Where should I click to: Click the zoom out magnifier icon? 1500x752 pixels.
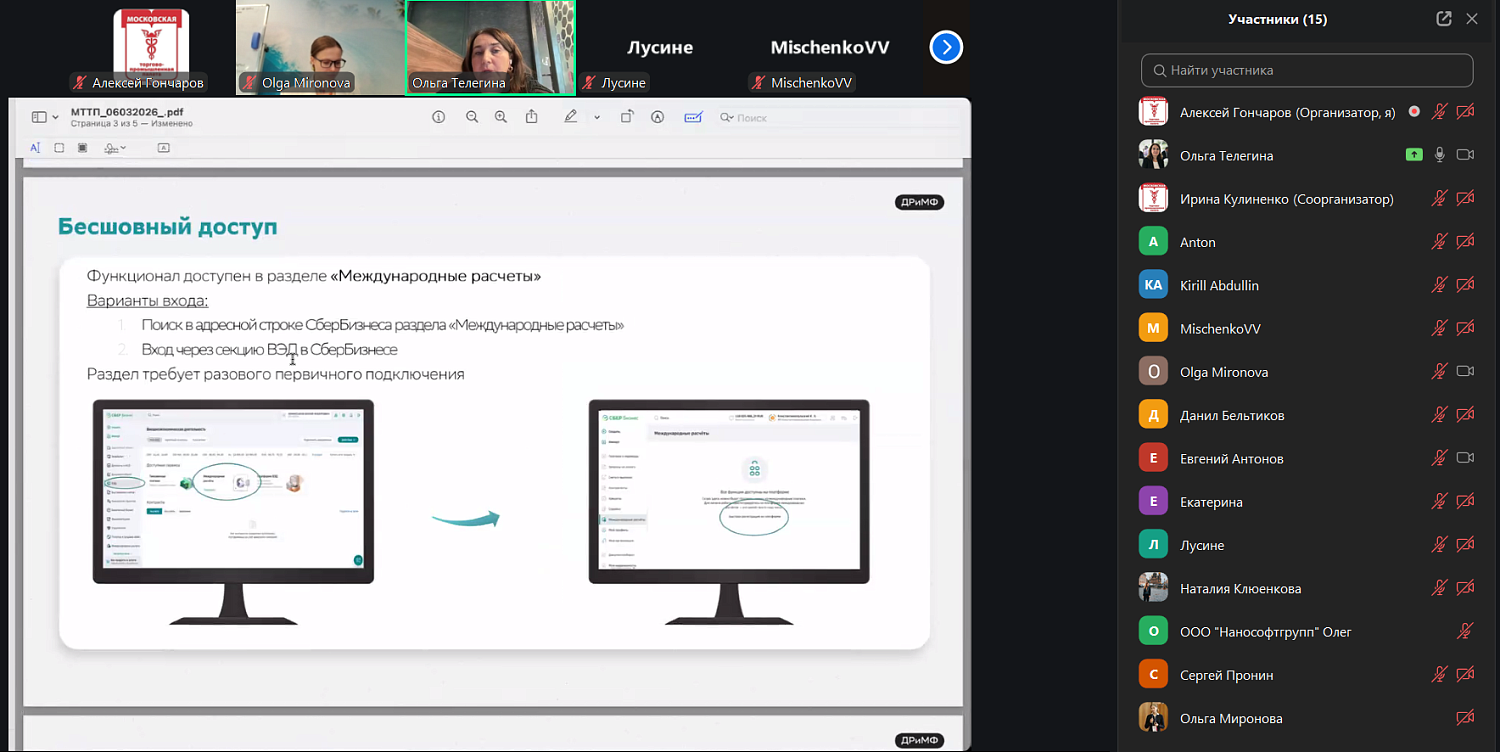coord(472,117)
